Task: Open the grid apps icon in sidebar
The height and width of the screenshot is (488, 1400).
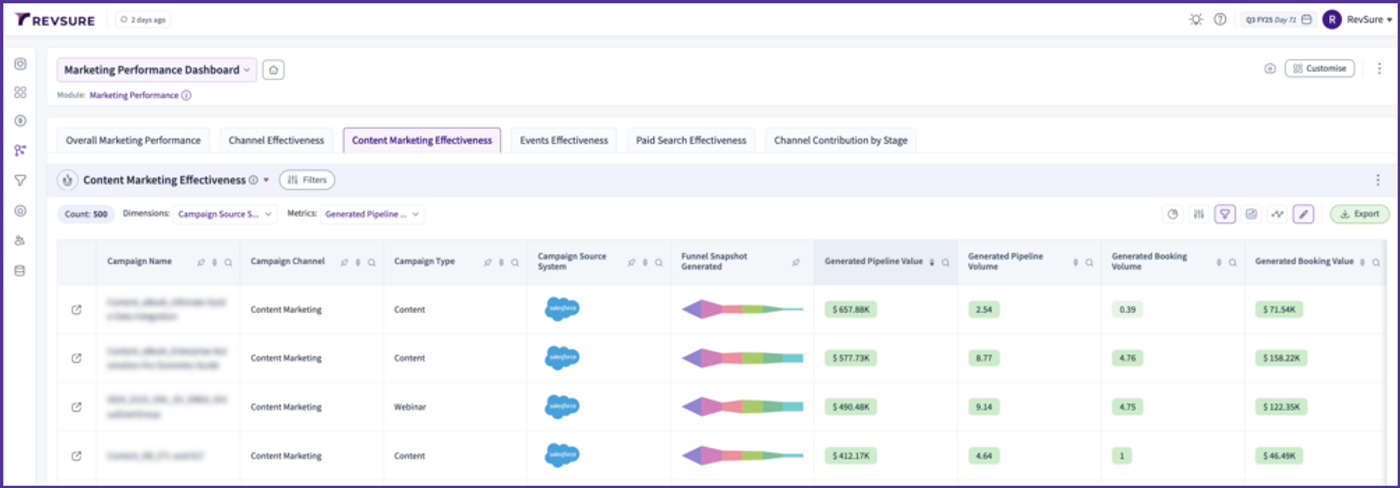Action: tap(20, 92)
